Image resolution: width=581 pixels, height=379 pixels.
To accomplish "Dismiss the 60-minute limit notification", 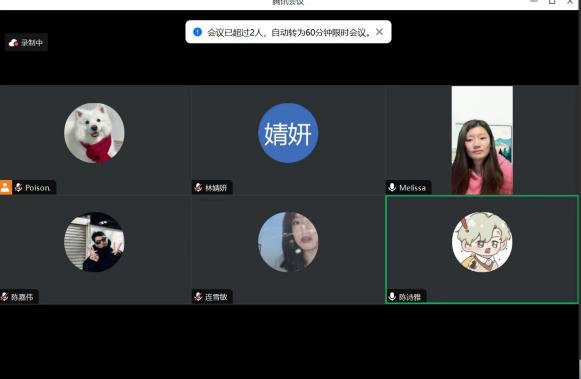I will [379, 32].
